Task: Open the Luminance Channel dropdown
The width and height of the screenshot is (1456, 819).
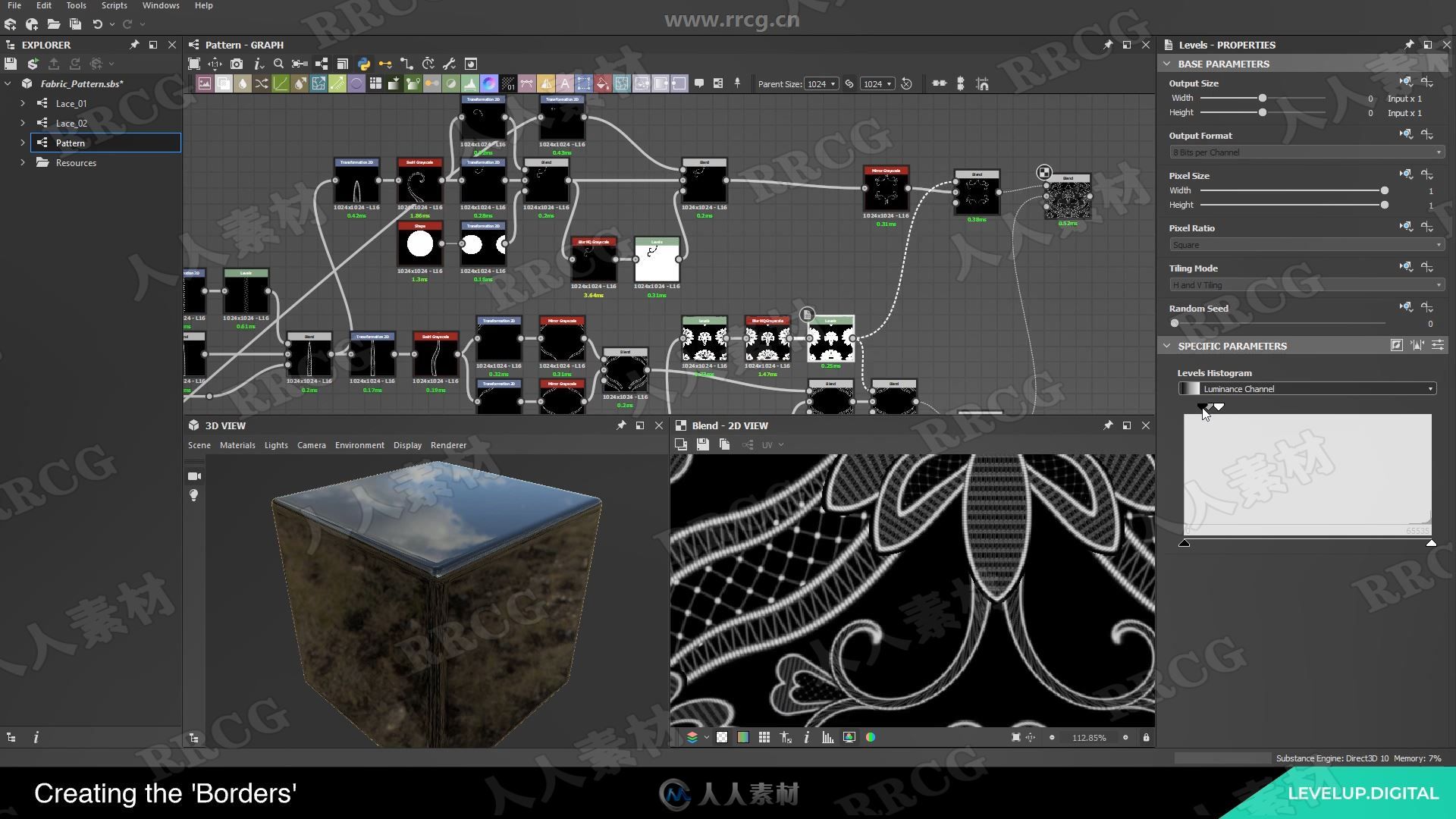Action: point(1307,389)
